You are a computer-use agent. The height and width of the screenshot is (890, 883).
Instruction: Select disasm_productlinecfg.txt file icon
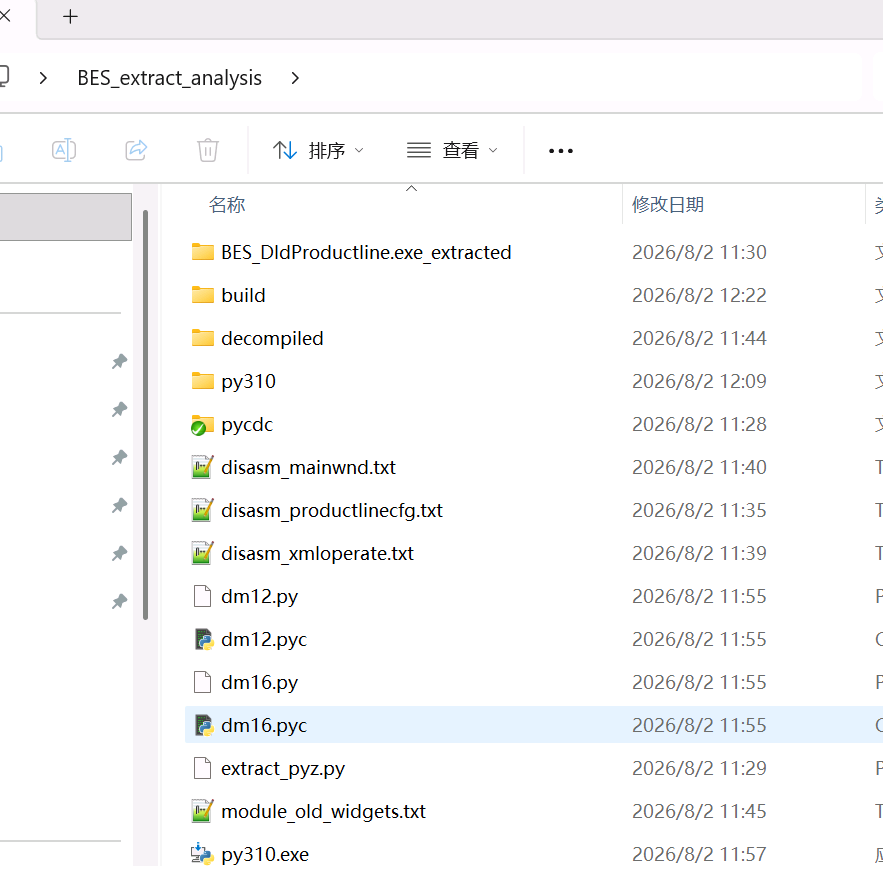point(203,510)
